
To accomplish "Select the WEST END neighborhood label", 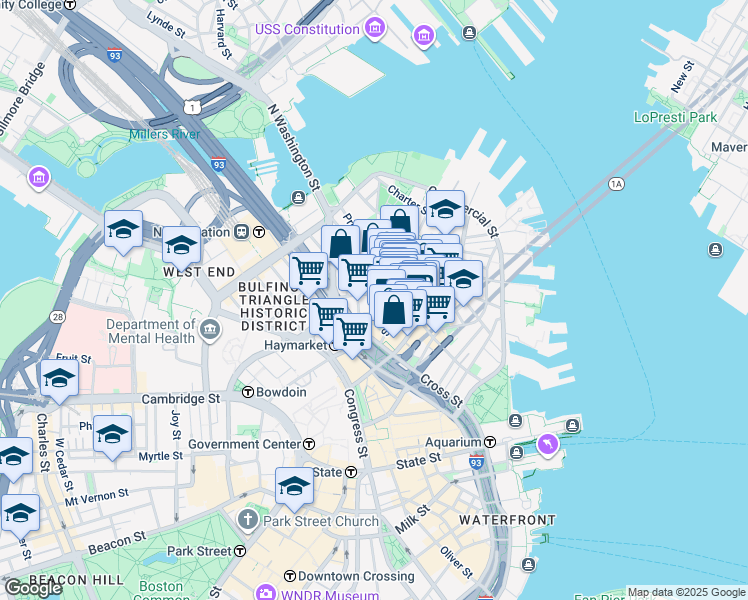I will [199, 272].
